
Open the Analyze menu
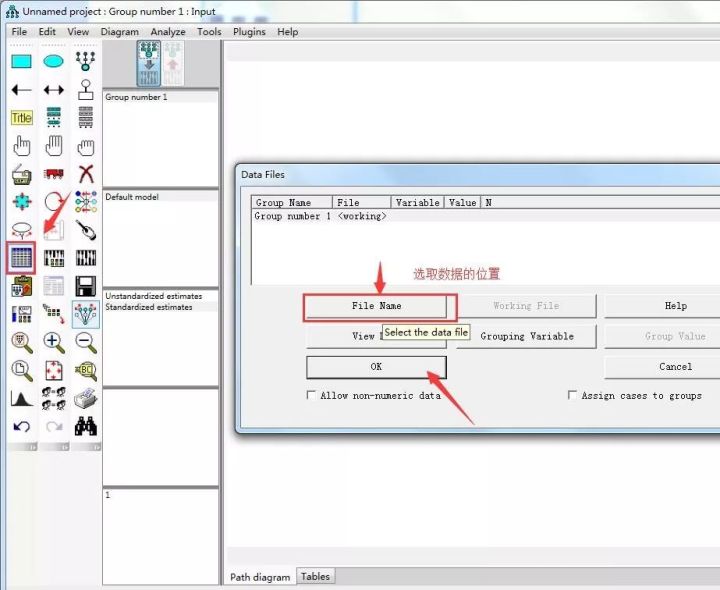pos(168,32)
